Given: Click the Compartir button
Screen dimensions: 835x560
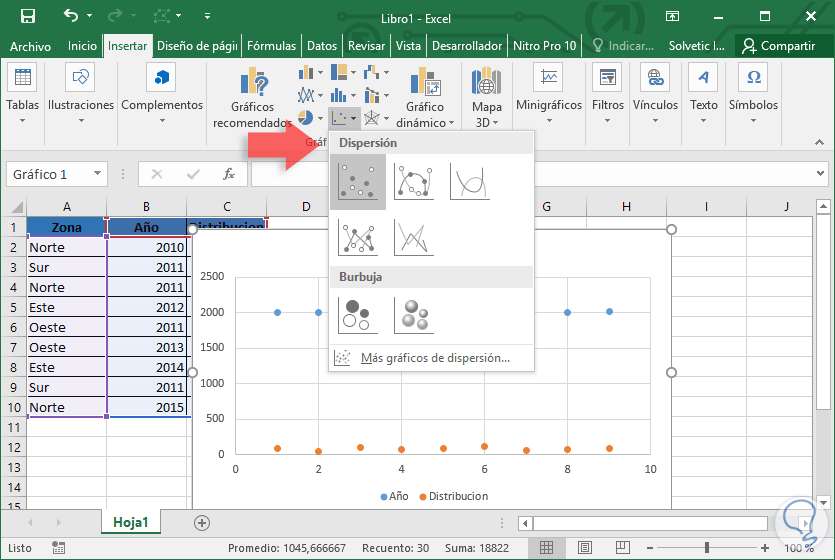Looking at the screenshot, I should [777, 46].
